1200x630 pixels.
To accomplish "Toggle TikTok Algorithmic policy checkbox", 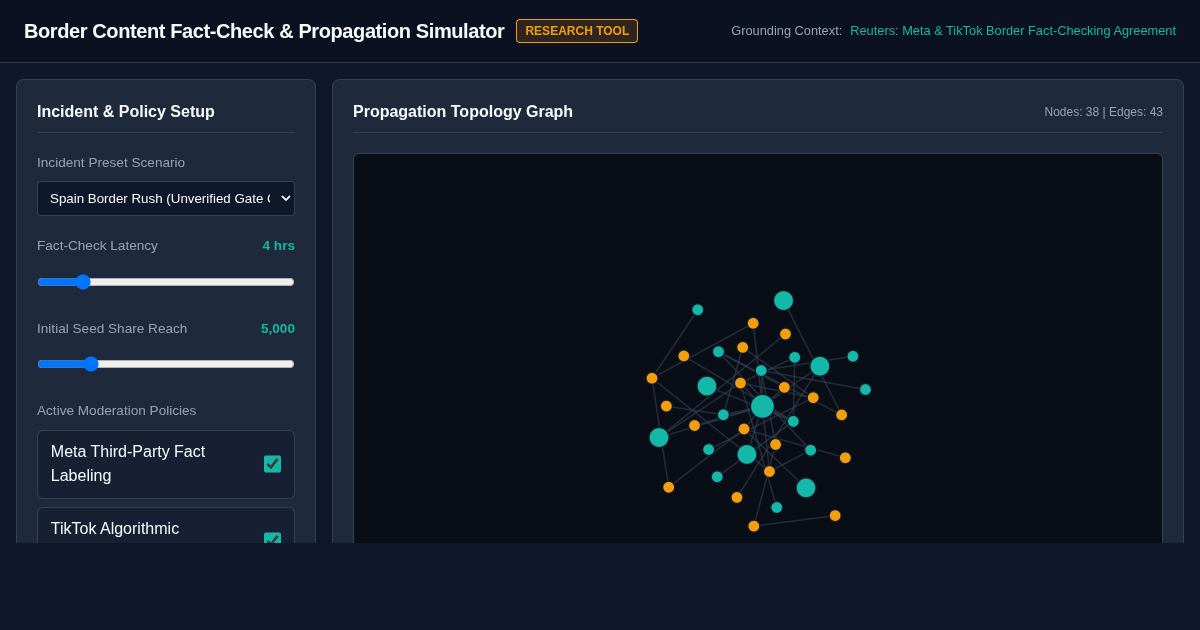I will (272, 538).
